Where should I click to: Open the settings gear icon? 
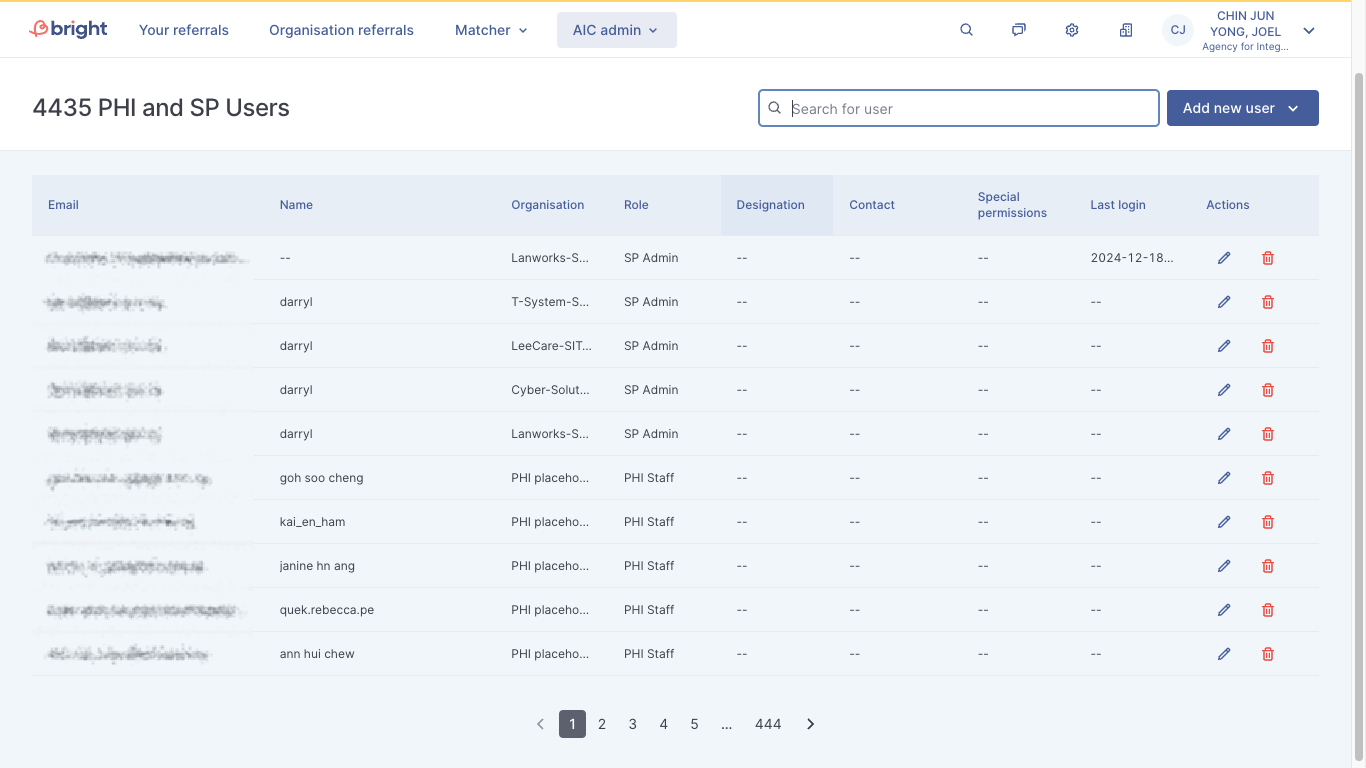1072,30
